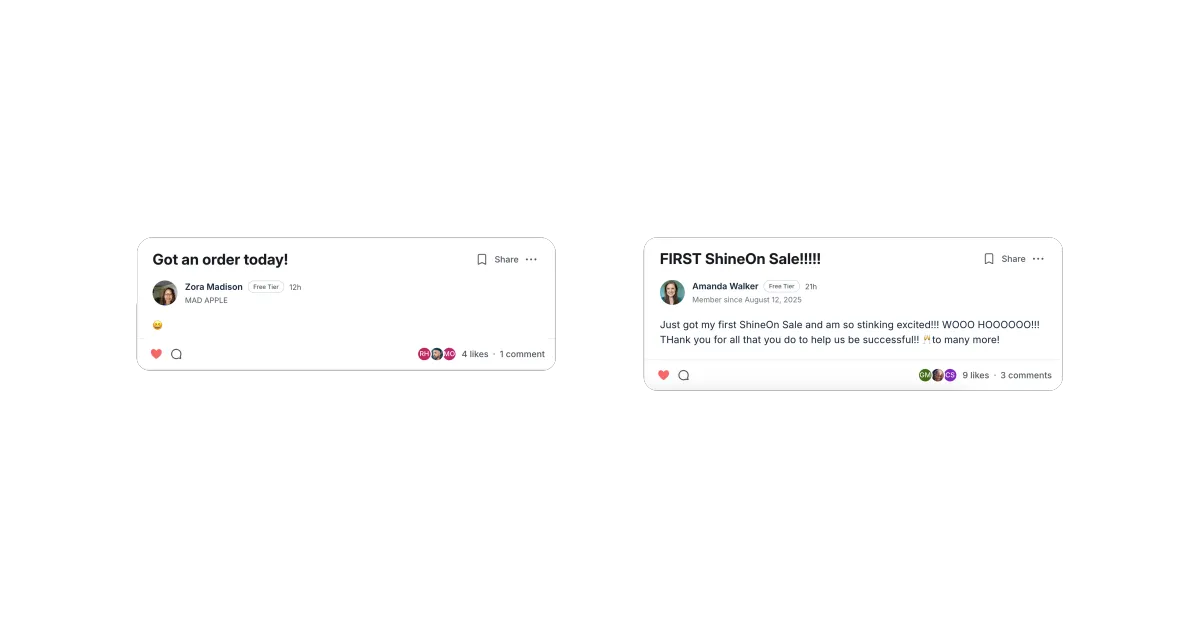Show the 9 likes list
The height and width of the screenshot is (628, 1200).
[975, 375]
